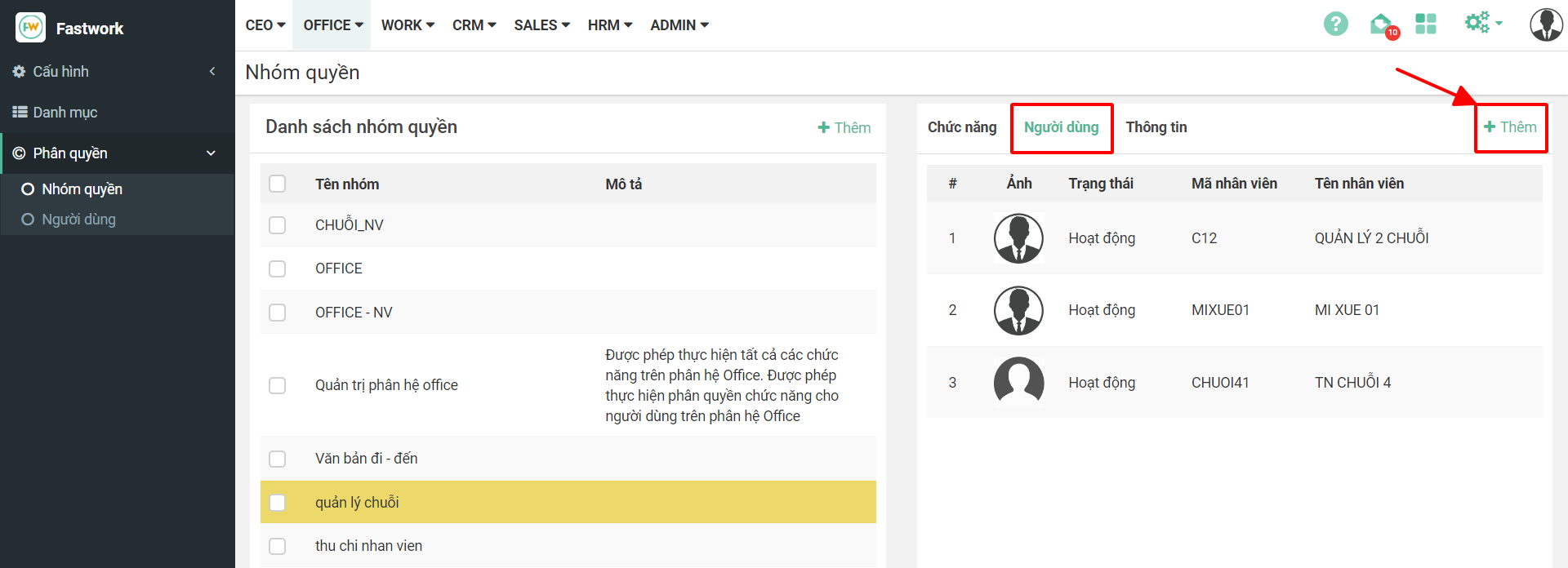Tick the CHUỖI_NV group checkbox
Screen dimensions: 1568x568
(278, 225)
